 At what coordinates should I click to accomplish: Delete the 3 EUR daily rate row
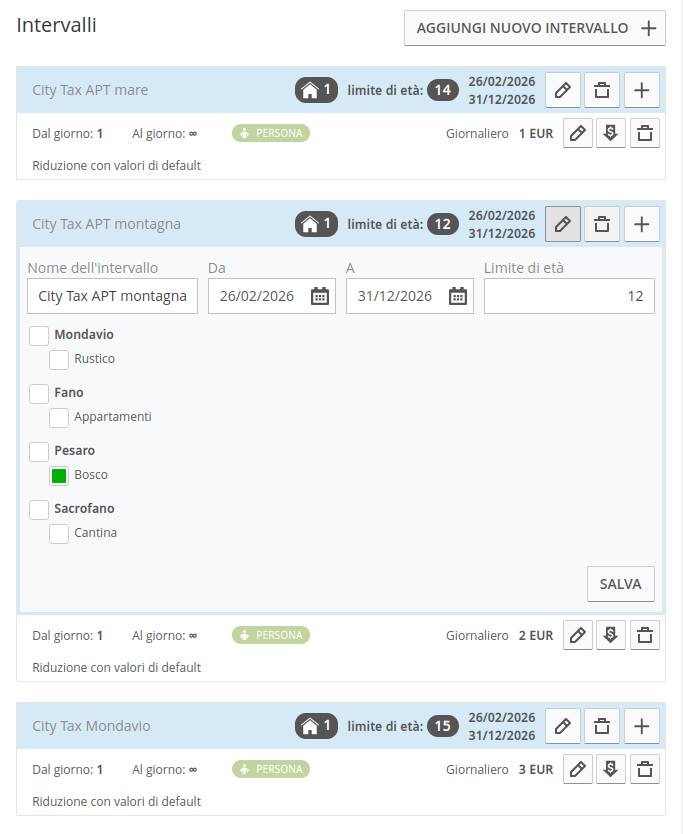pos(645,769)
